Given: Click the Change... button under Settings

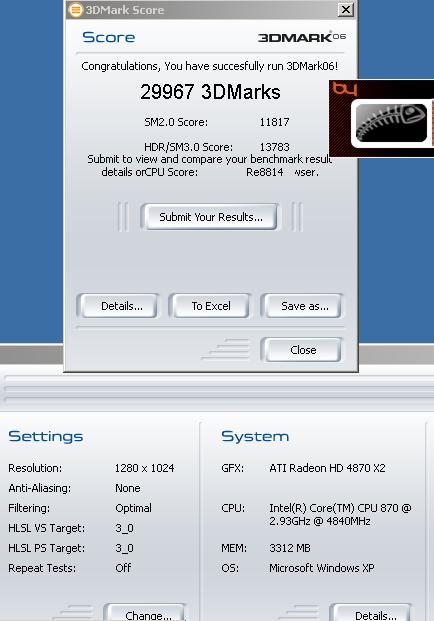Looking at the screenshot, I should point(146,613).
